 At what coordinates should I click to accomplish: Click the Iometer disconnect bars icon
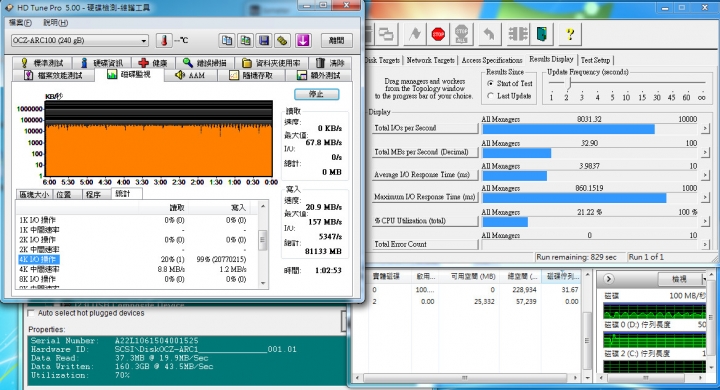tap(518, 34)
